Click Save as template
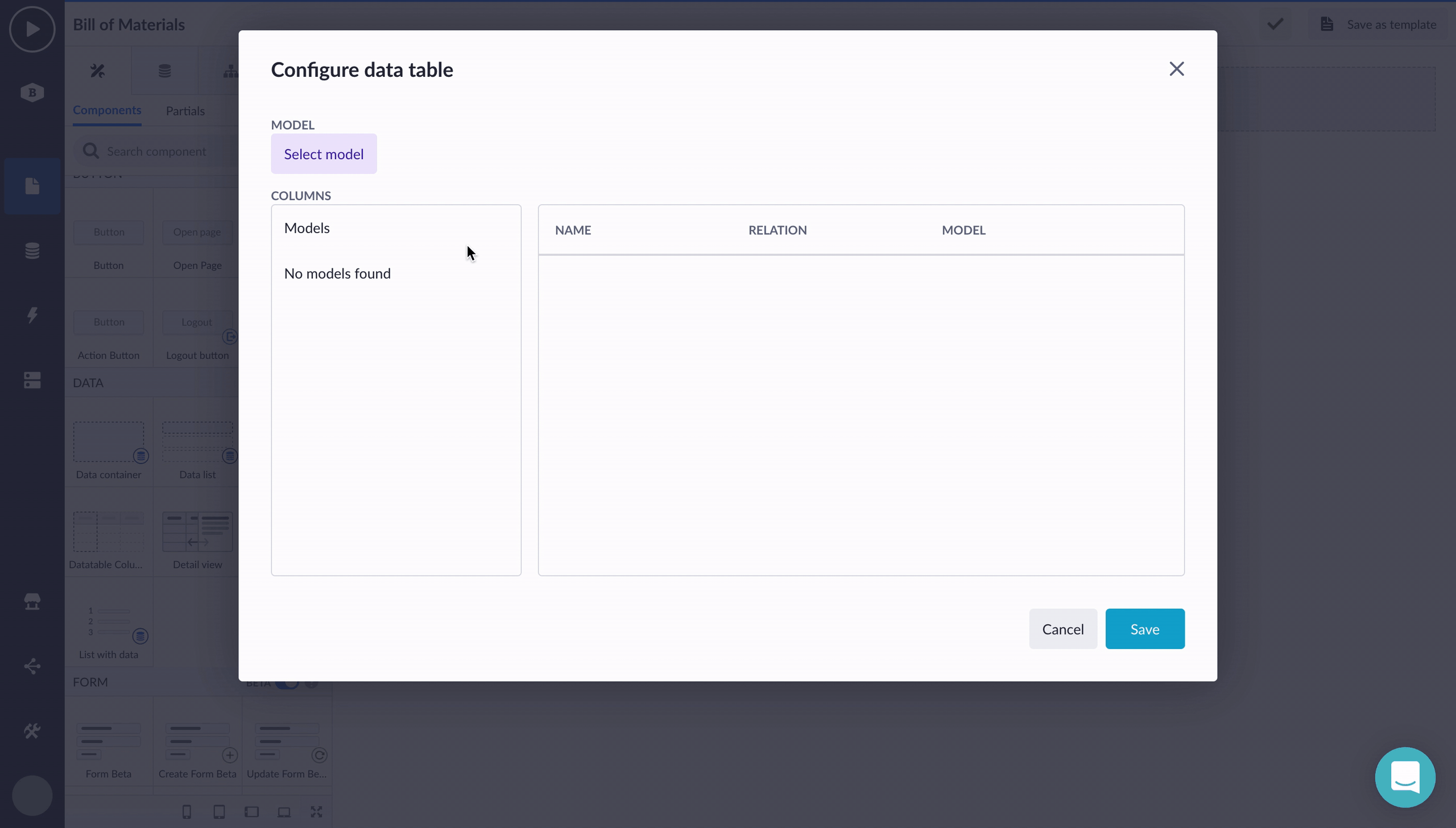 click(x=1379, y=24)
